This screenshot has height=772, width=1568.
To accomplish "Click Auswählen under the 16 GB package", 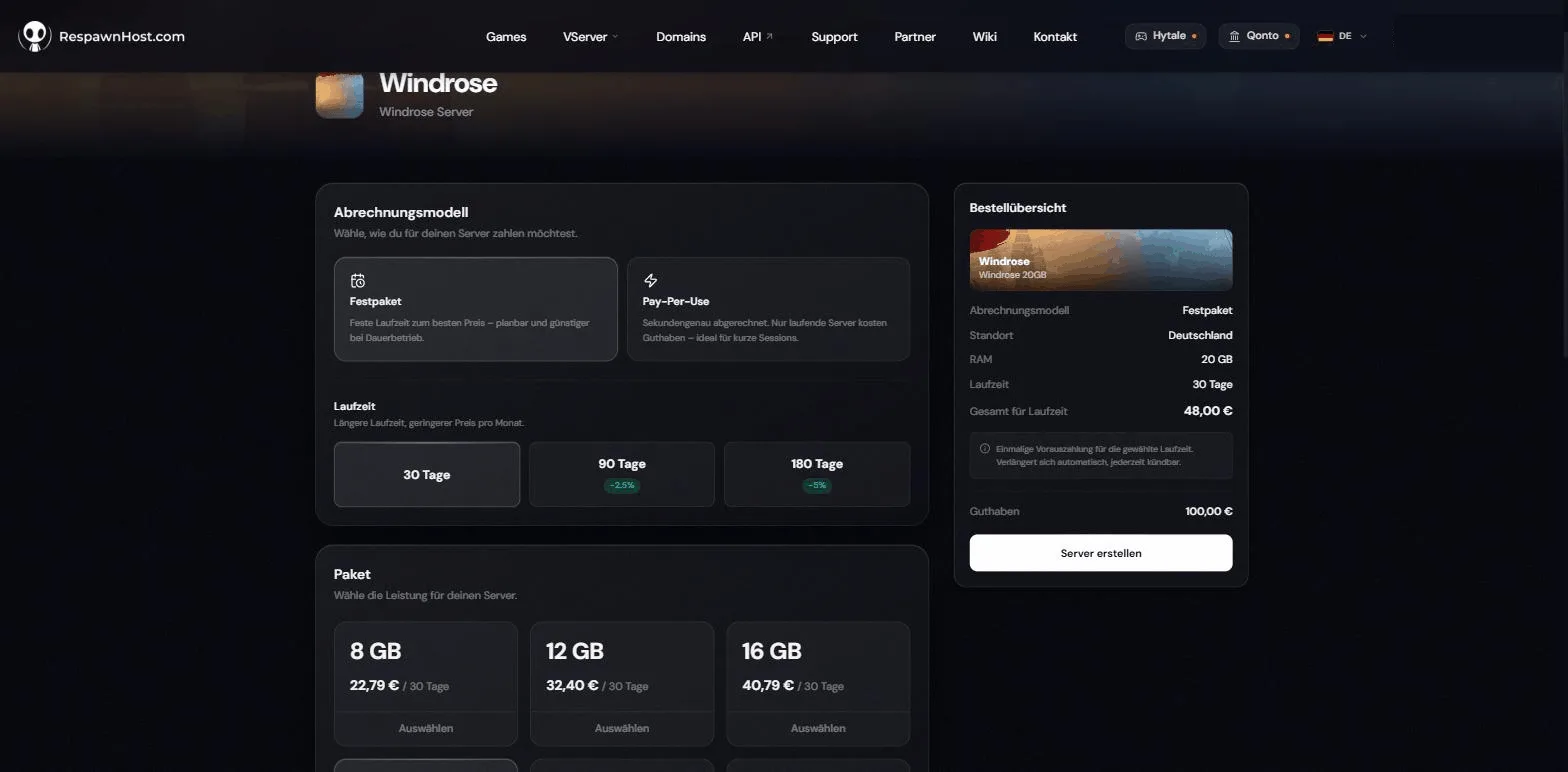I will [818, 728].
